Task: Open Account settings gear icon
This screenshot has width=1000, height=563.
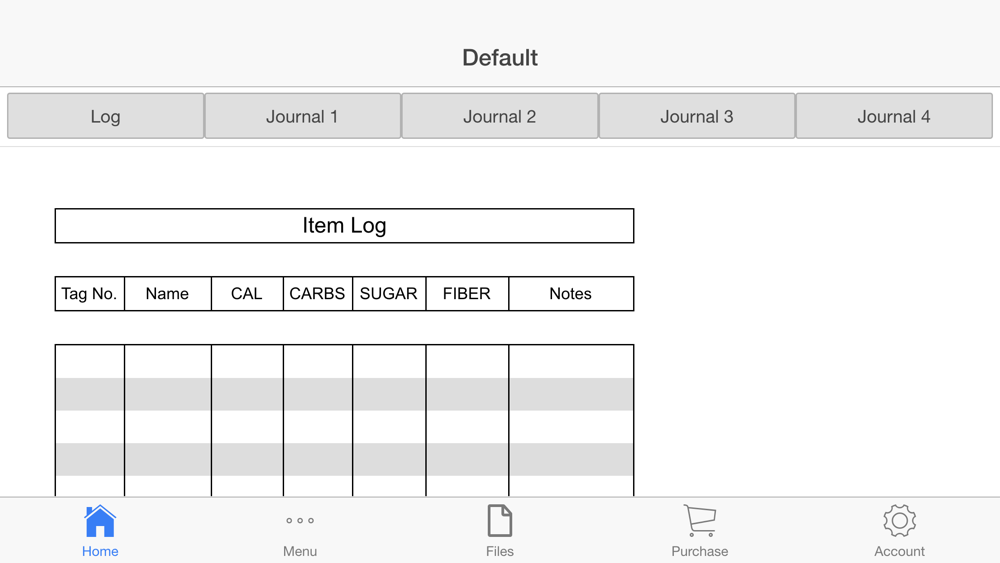Action: 899,521
